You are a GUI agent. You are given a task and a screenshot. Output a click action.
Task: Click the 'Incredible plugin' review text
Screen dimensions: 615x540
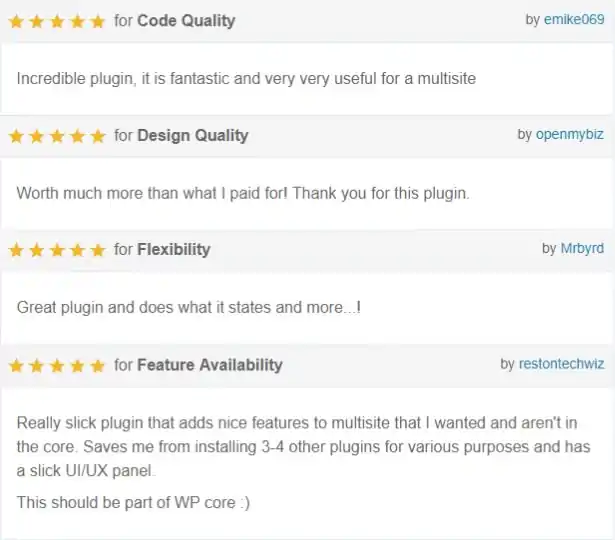tap(246, 78)
